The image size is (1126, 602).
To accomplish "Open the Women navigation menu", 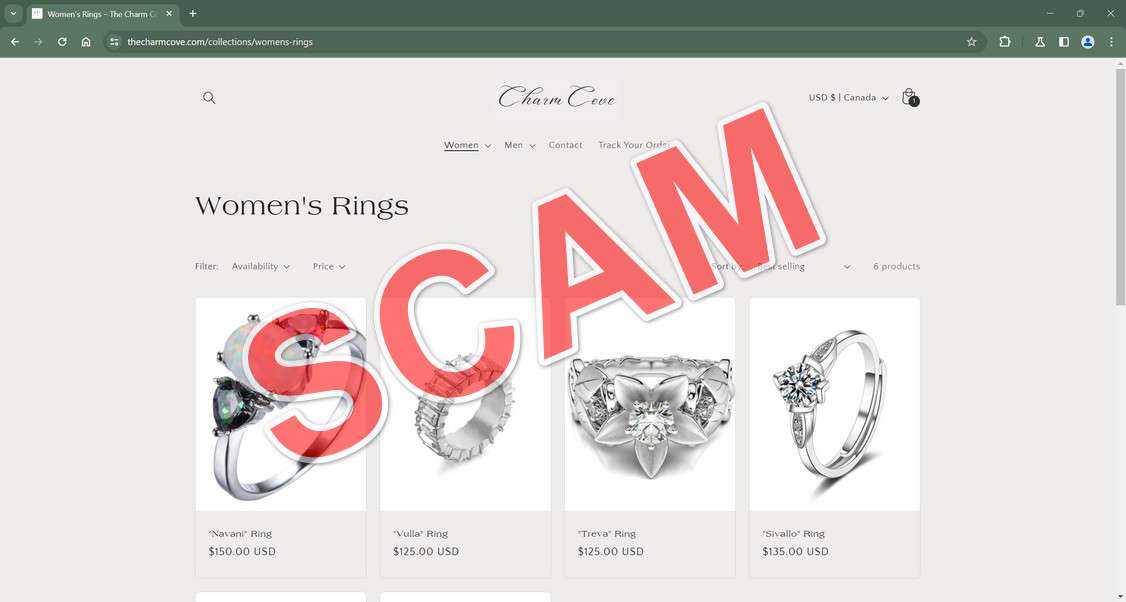I will pos(467,145).
